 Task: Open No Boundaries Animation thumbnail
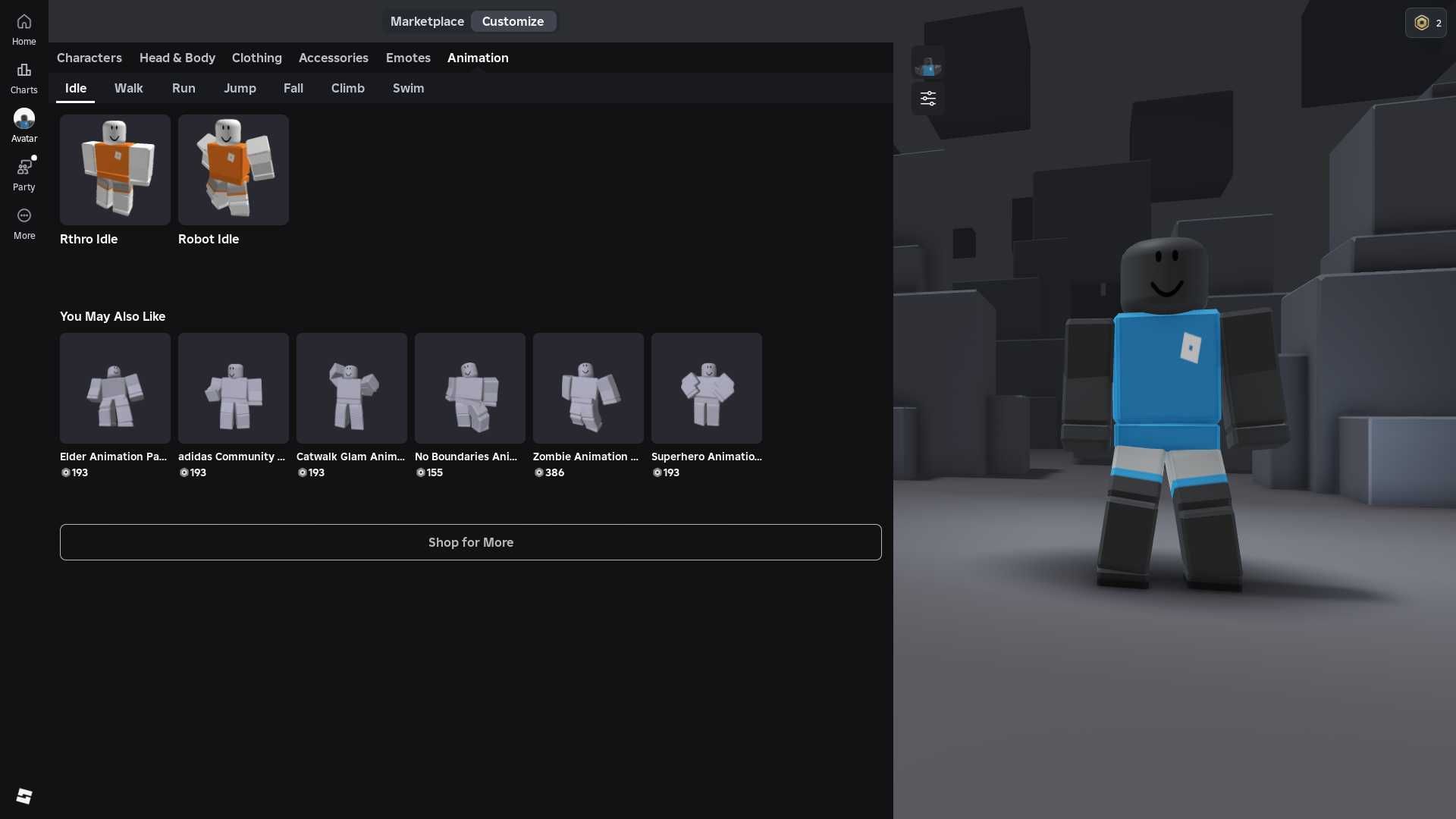[470, 388]
